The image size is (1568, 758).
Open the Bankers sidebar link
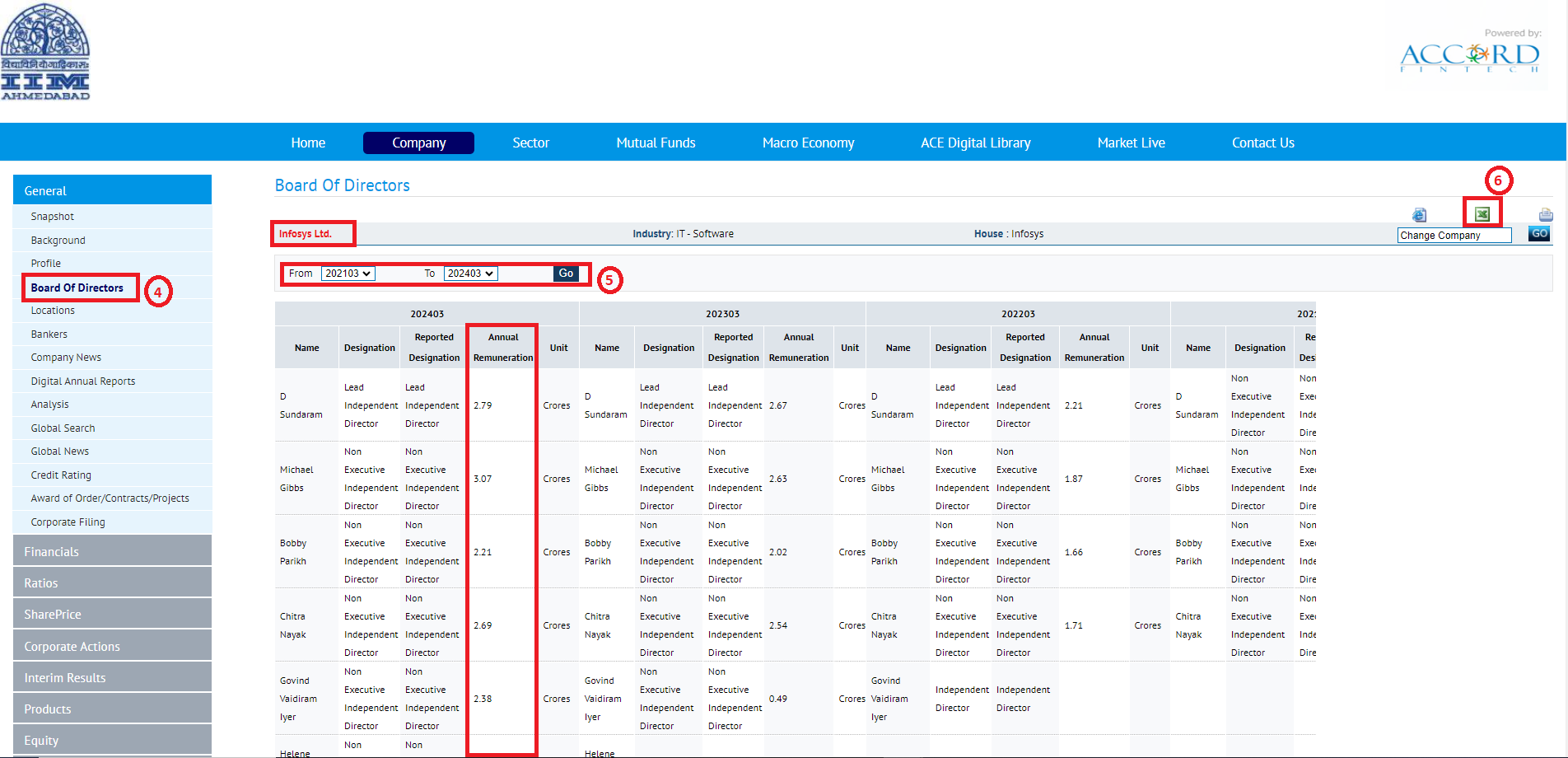(49, 335)
